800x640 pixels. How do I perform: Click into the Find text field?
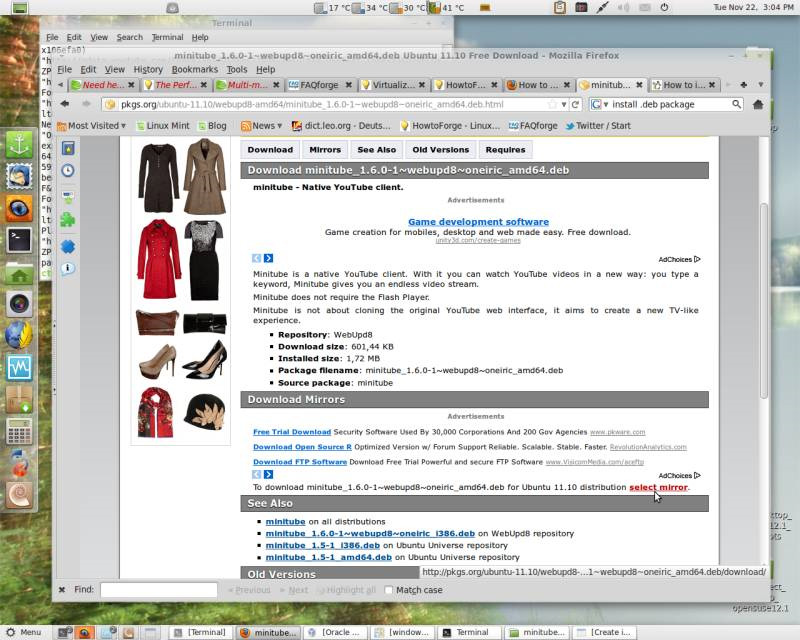[x=159, y=590]
